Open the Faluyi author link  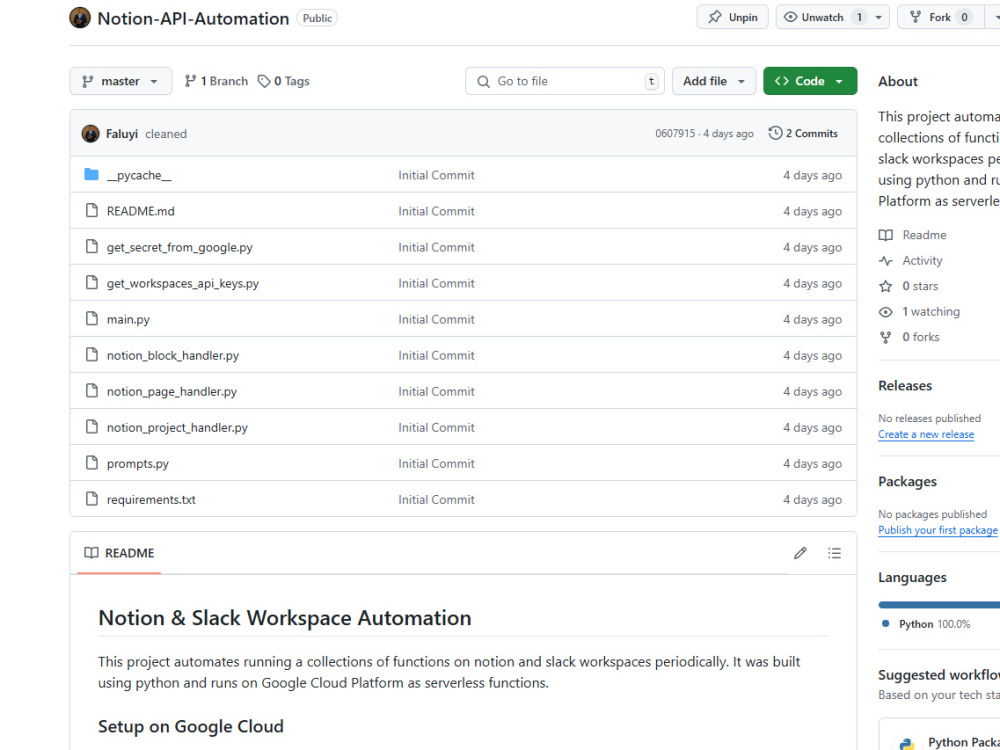pyautogui.click(x=122, y=134)
